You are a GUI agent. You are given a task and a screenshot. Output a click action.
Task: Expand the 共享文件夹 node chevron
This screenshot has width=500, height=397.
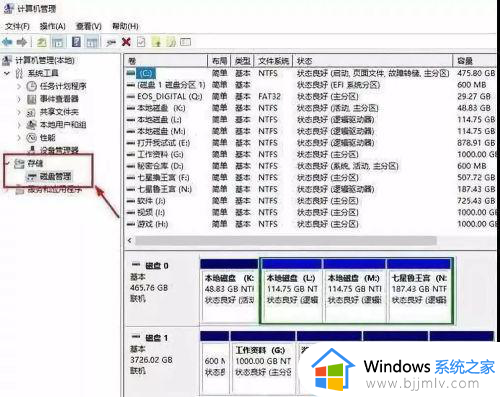tap(19, 112)
